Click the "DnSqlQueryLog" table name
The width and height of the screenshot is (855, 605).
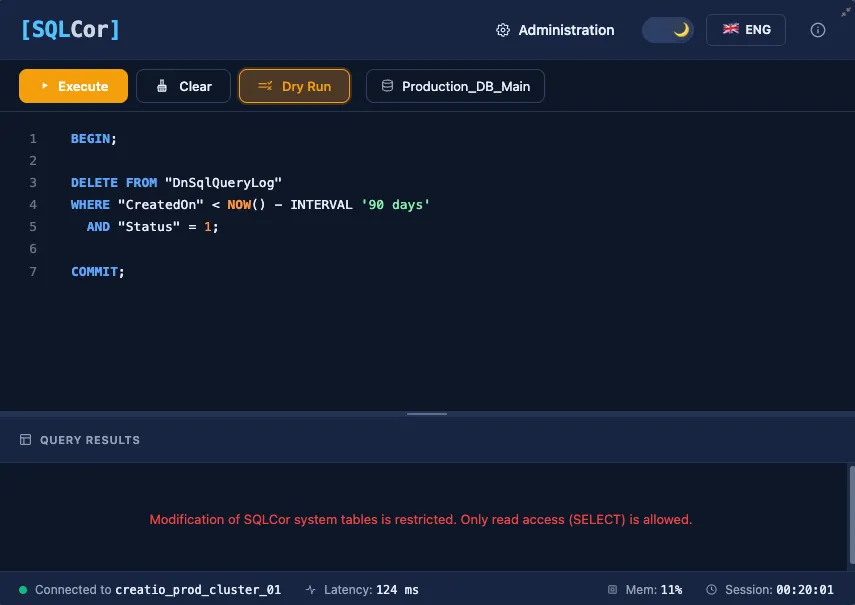point(223,183)
